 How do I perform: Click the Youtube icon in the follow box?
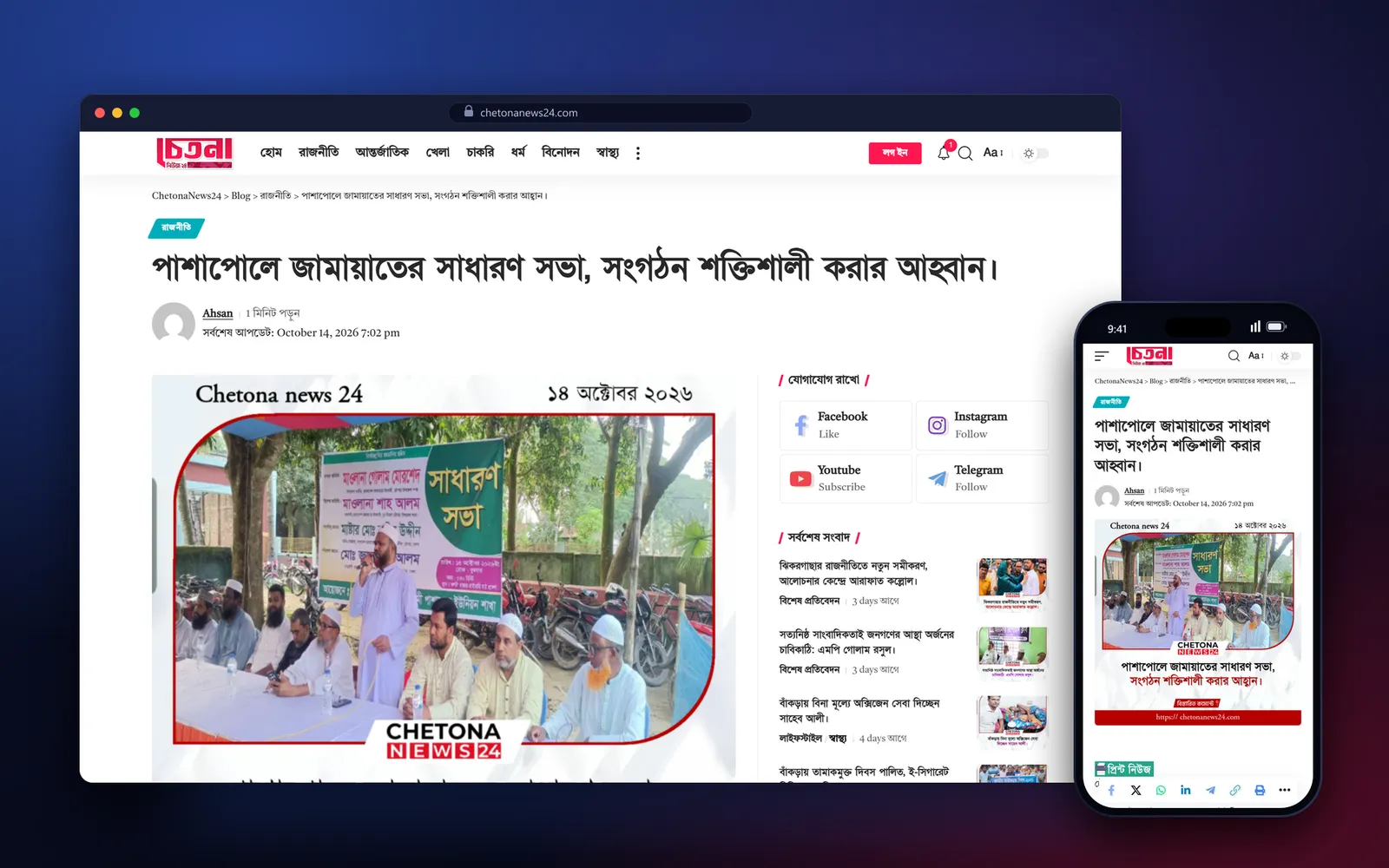click(x=800, y=478)
